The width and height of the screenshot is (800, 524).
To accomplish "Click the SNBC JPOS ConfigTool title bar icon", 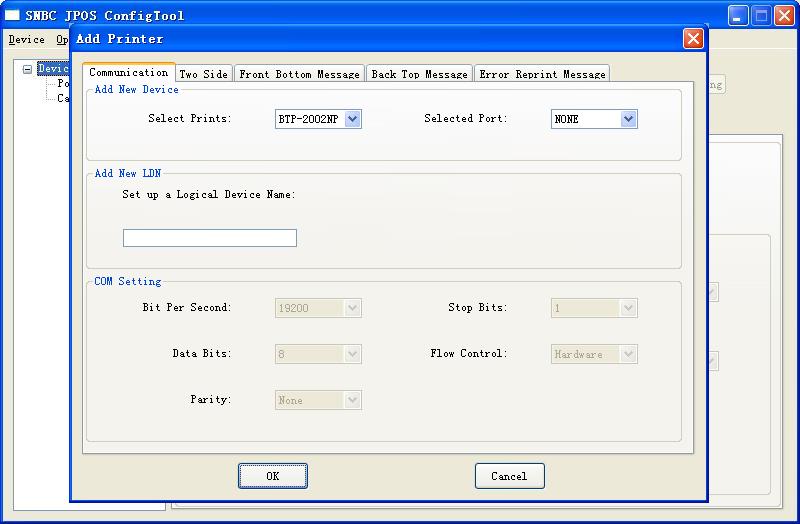I will pyautogui.click(x=12, y=15).
